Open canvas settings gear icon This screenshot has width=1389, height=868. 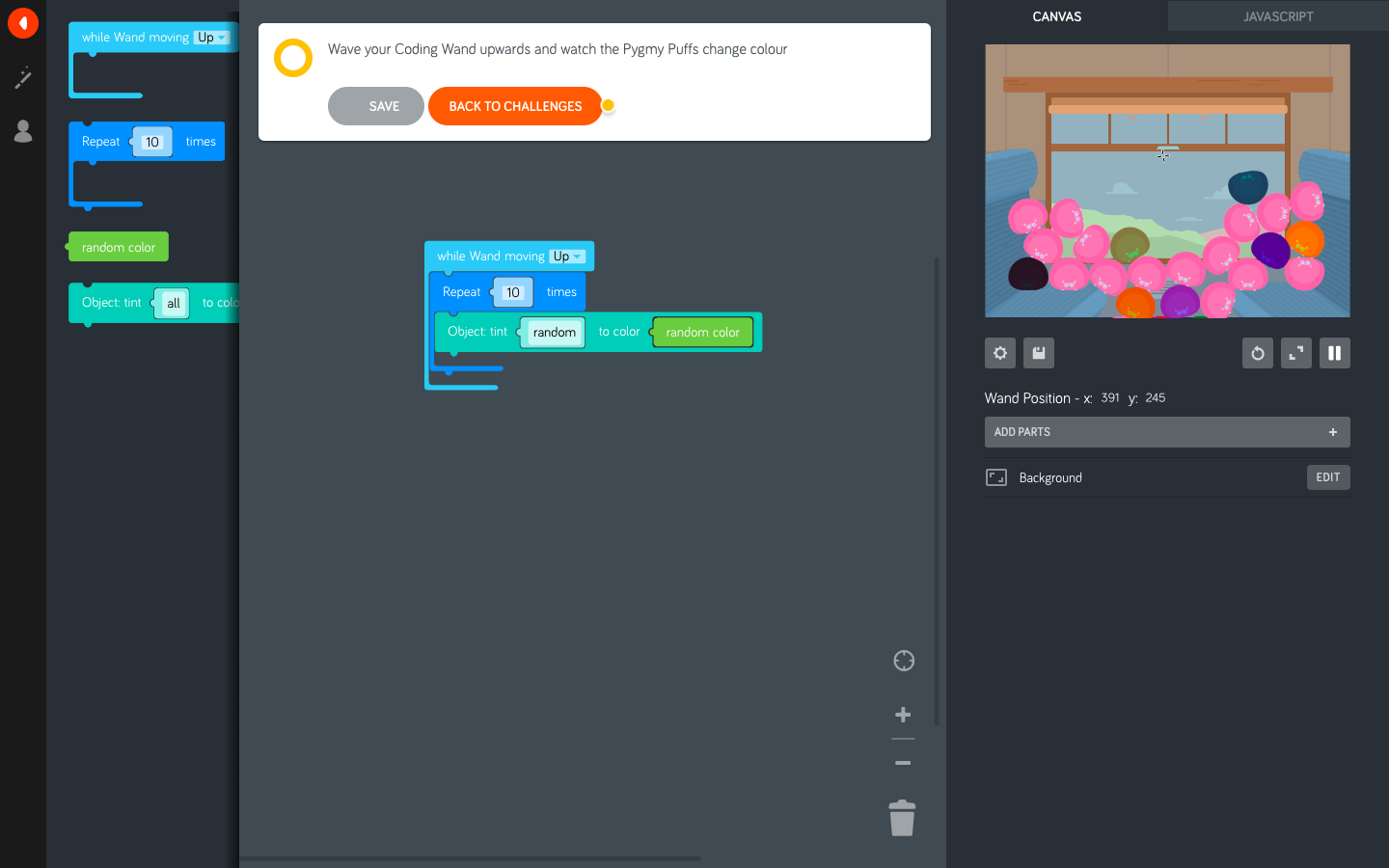[1000, 353]
